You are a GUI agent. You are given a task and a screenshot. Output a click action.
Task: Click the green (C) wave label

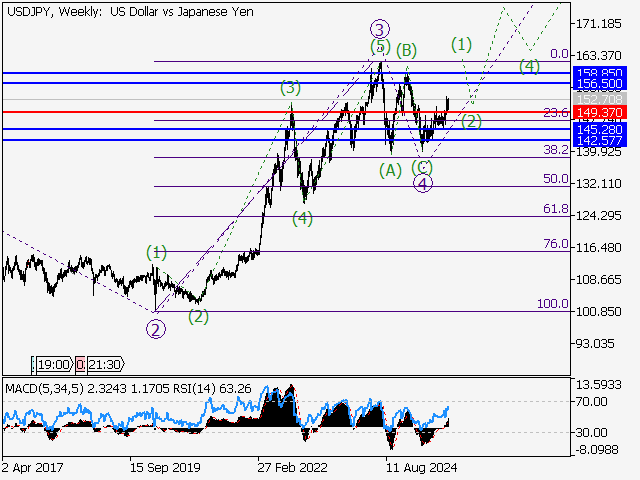[421, 166]
